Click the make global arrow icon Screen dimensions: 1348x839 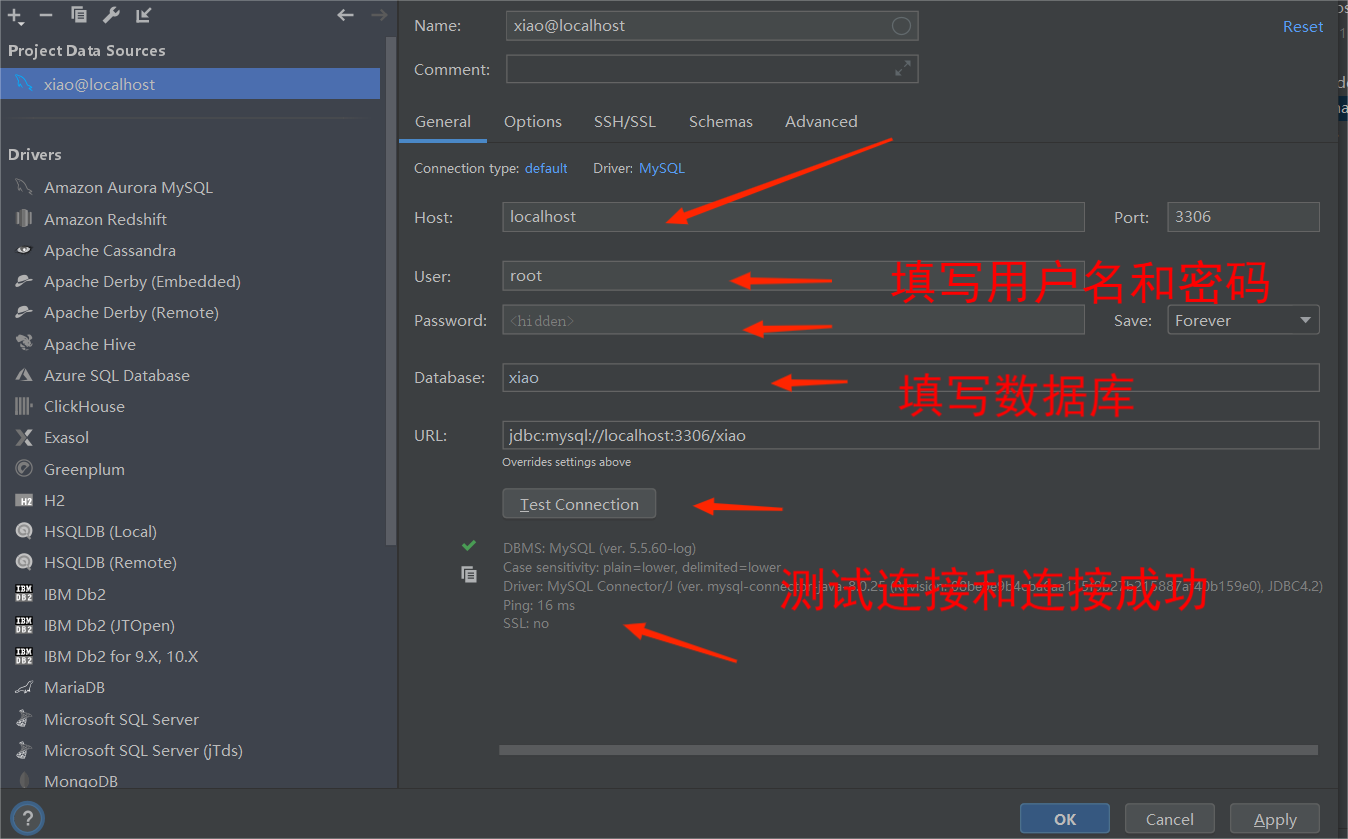click(144, 15)
